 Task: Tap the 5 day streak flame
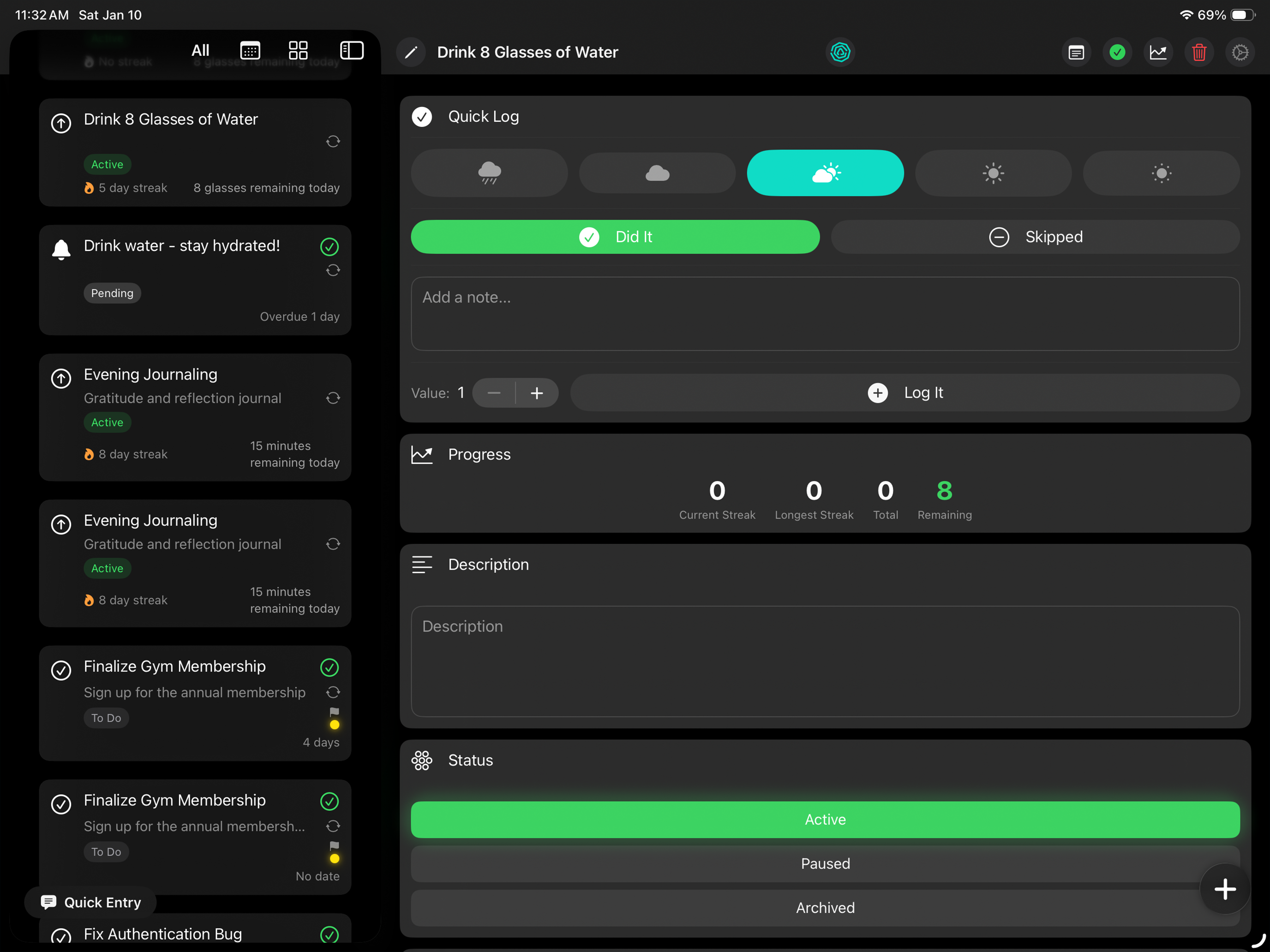[x=89, y=188]
